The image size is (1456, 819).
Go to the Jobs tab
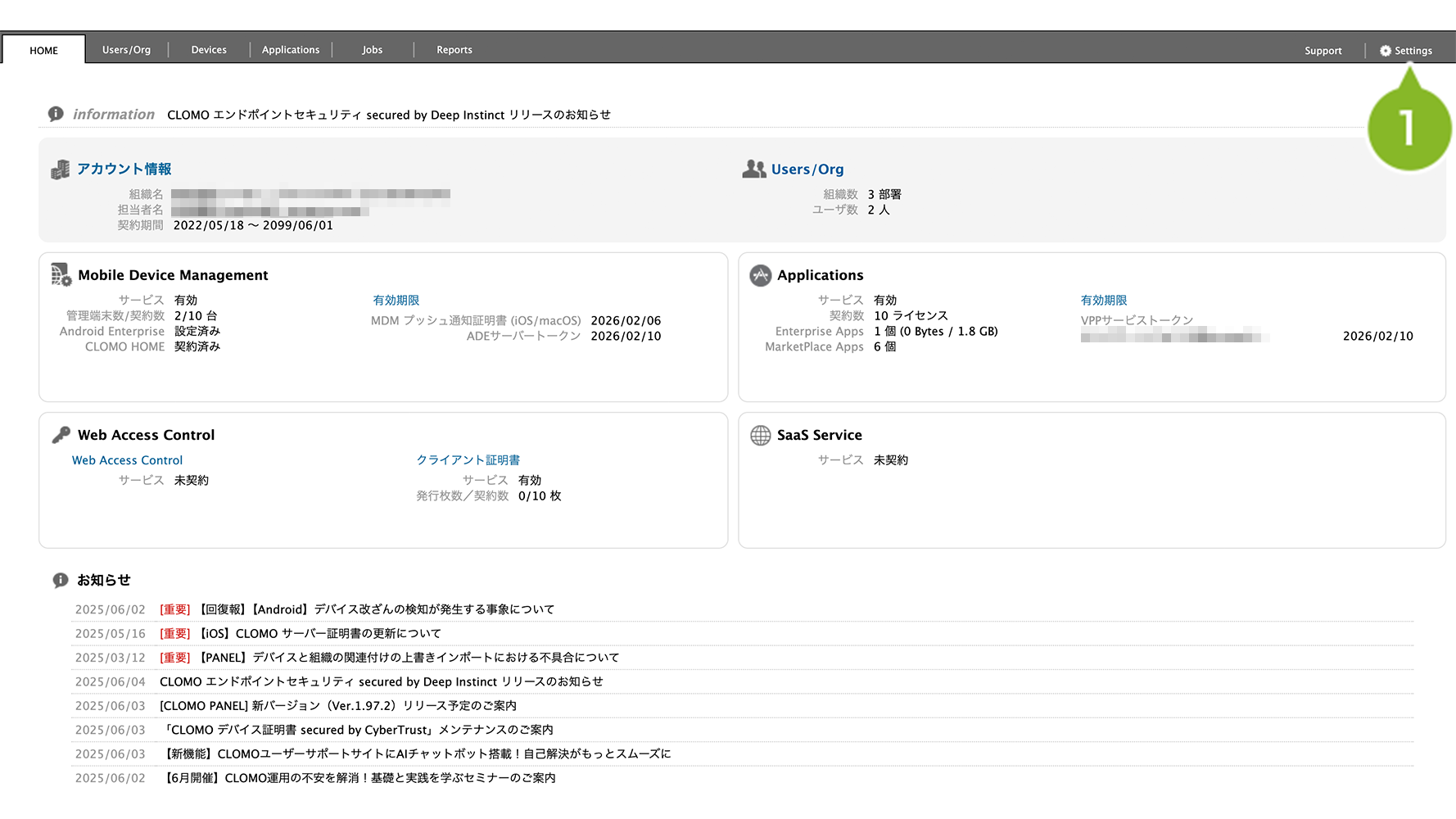pyautogui.click(x=373, y=50)
